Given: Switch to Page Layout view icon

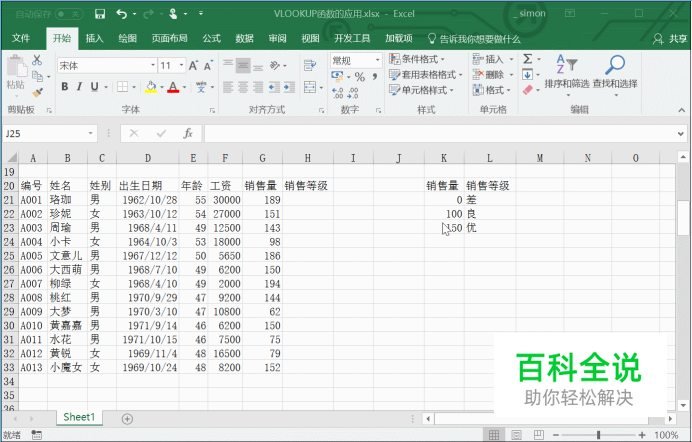Looking at the screenshot, I should [x=516, y=435].
